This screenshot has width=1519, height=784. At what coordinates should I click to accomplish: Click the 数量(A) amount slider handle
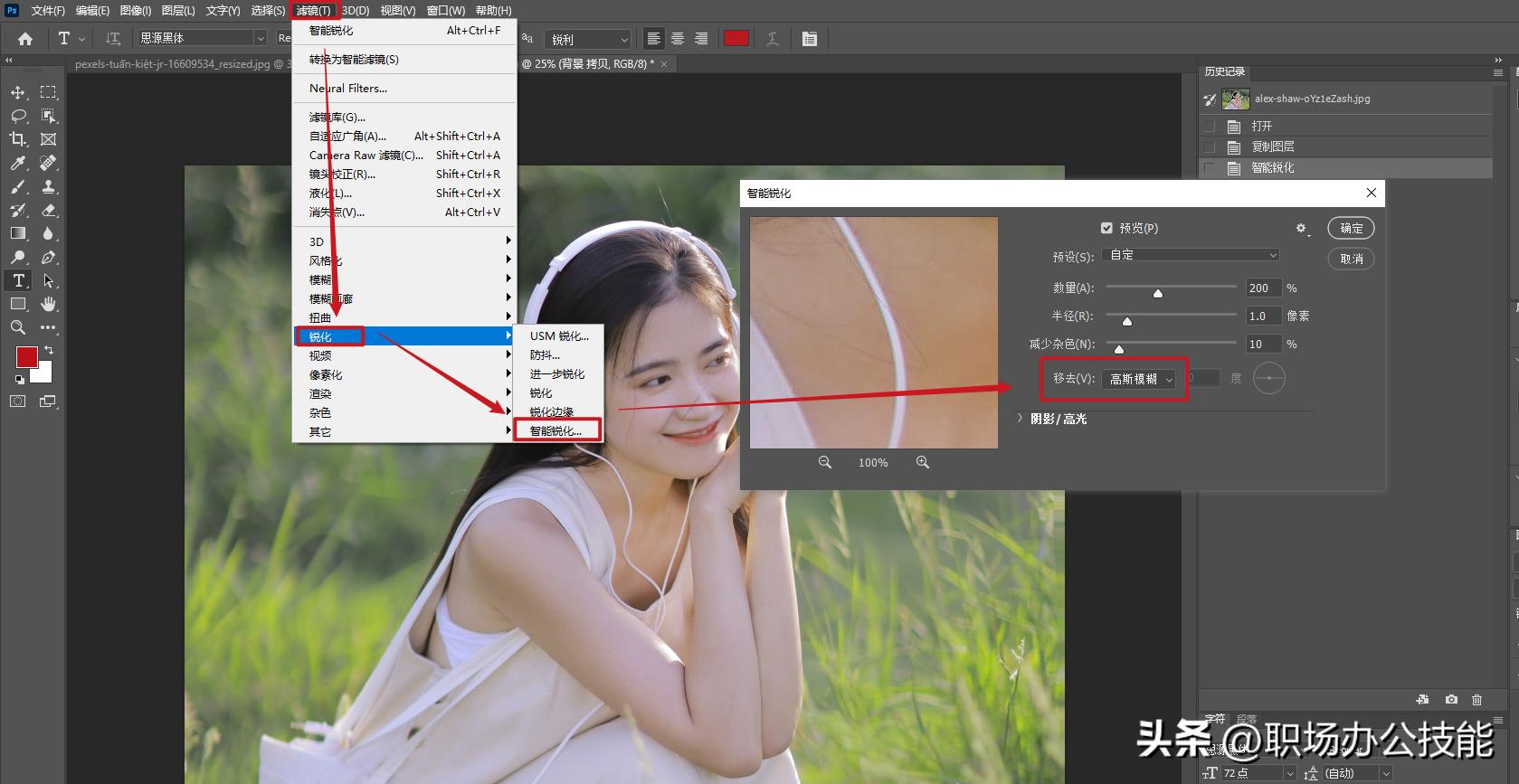1157,293
